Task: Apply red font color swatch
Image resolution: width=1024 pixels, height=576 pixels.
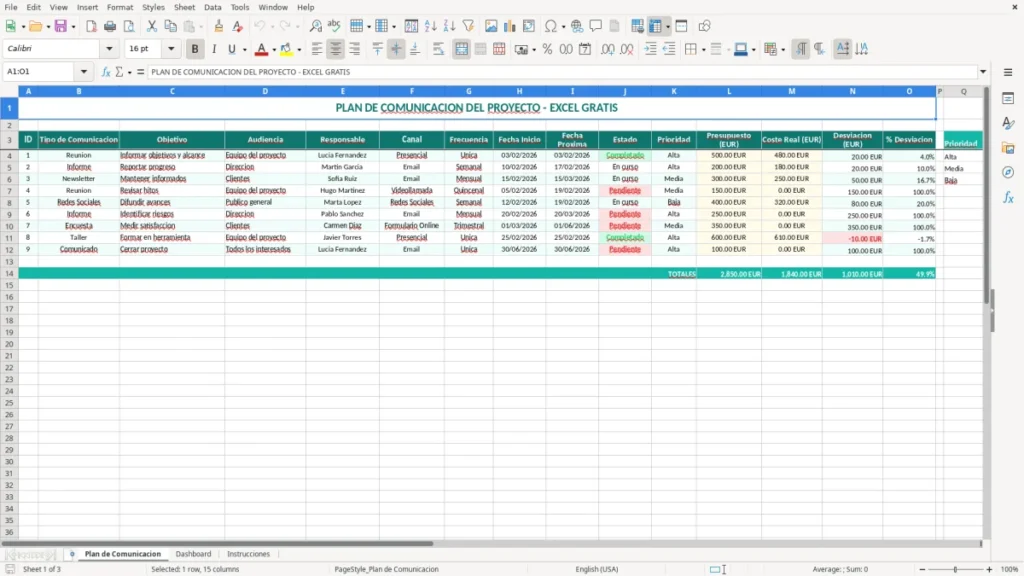Action: 261,49
